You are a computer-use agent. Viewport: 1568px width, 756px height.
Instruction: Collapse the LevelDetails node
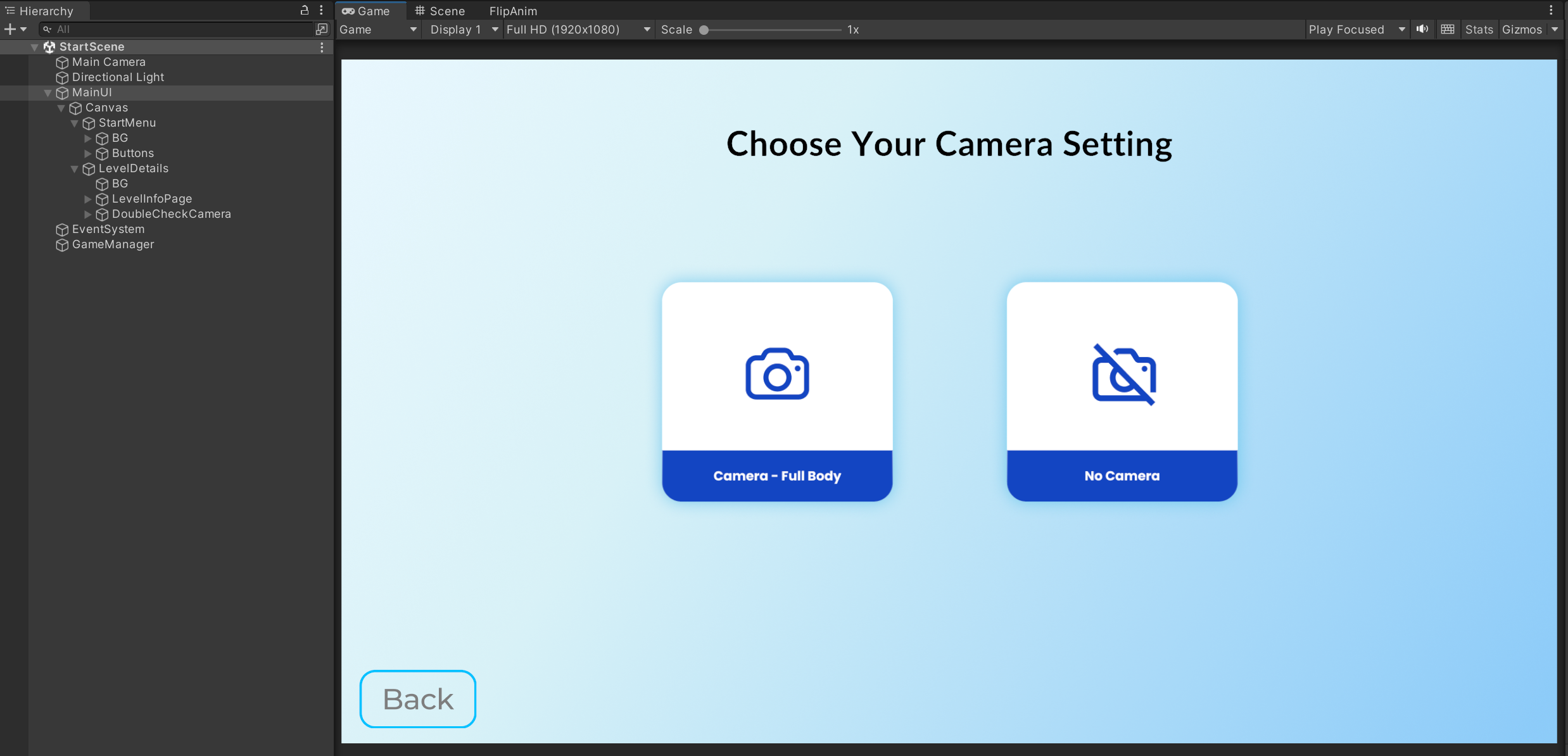pos(75,168)
